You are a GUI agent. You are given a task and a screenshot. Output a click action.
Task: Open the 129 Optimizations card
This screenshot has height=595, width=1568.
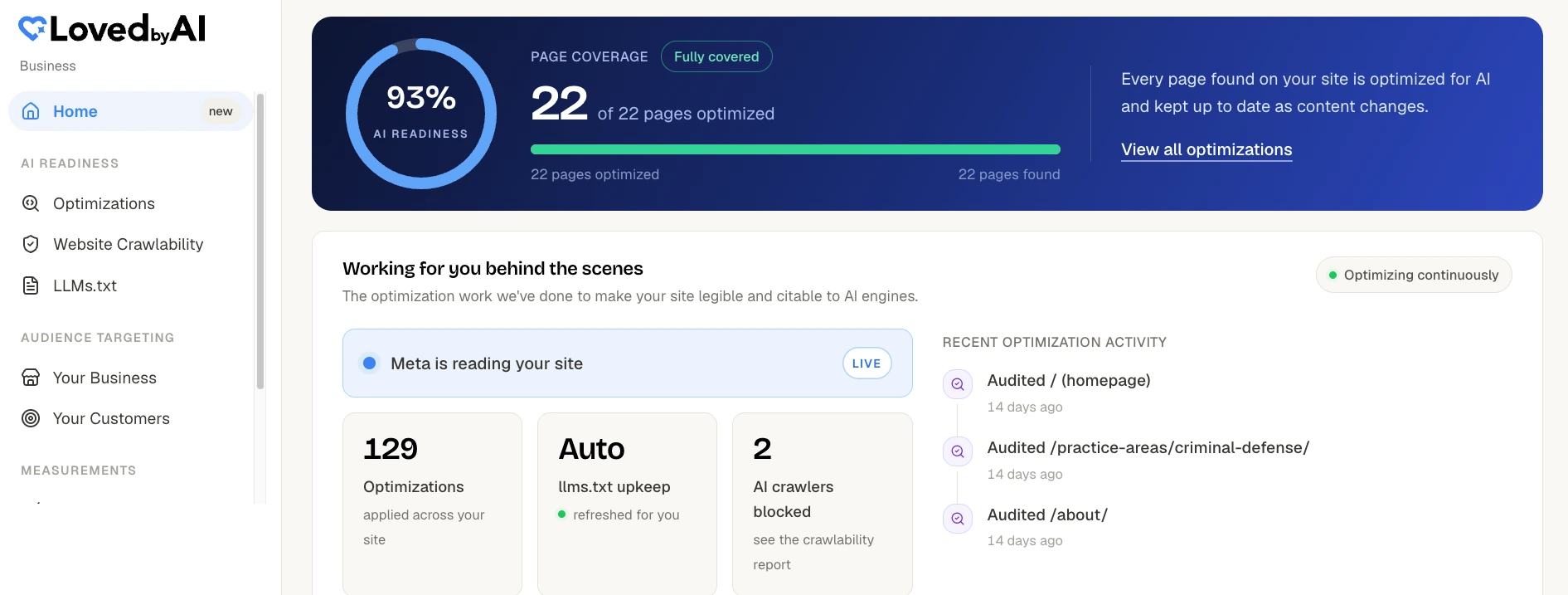pos(432,504)
